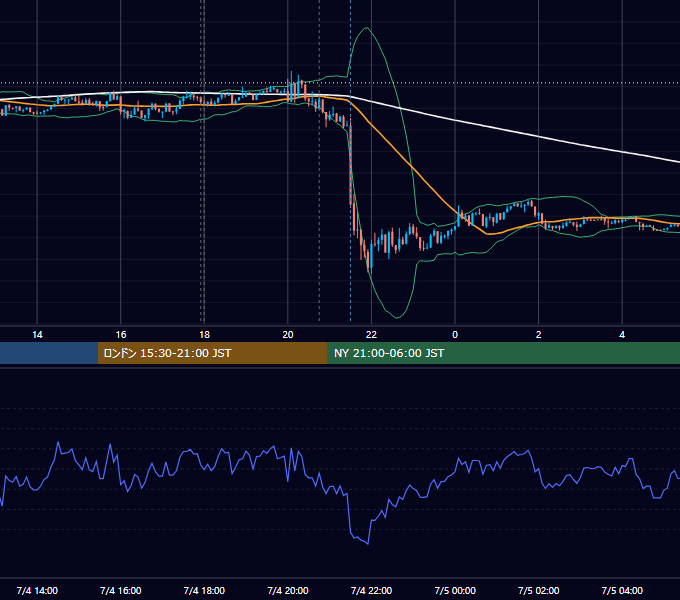Click the hour label 16 on price chart axis
This screenshot has height=600, width=680.
pyautogui.click(x=121, y=335)
